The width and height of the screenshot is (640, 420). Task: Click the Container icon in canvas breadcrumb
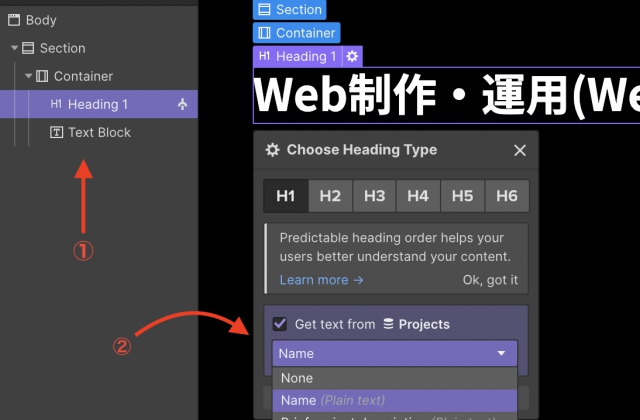[264, 33]
